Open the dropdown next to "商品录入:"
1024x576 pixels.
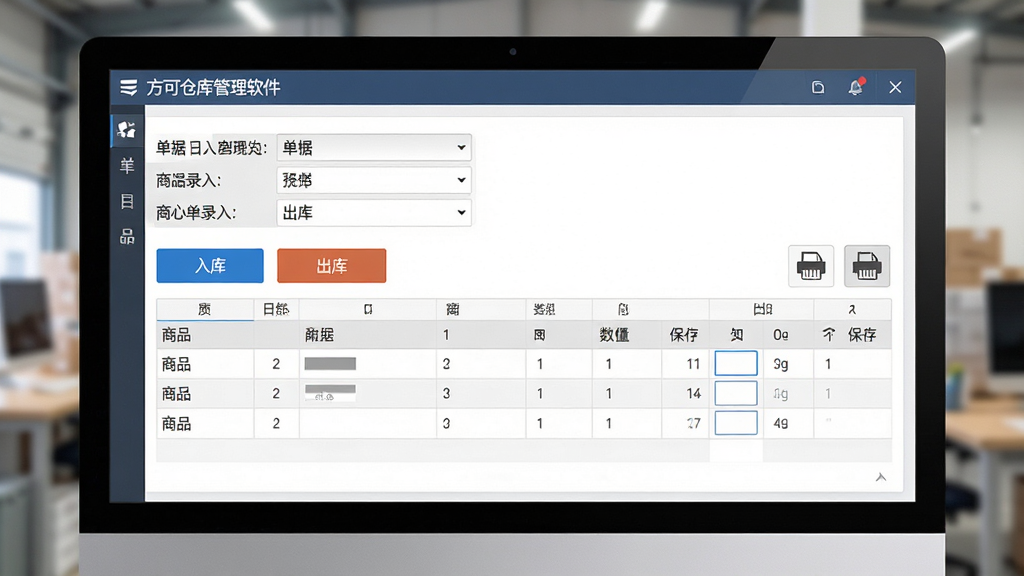[374, 180]
